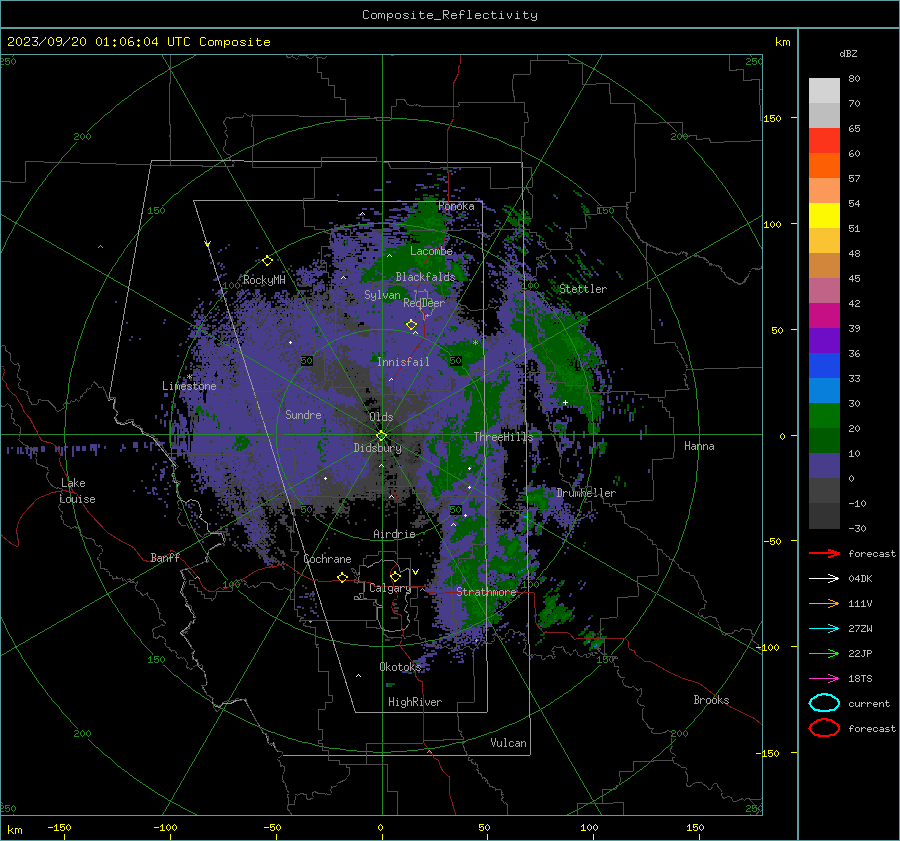900x841 pixels.
Task: Click the orange 111V arrow icon
Action: point(824,603)
